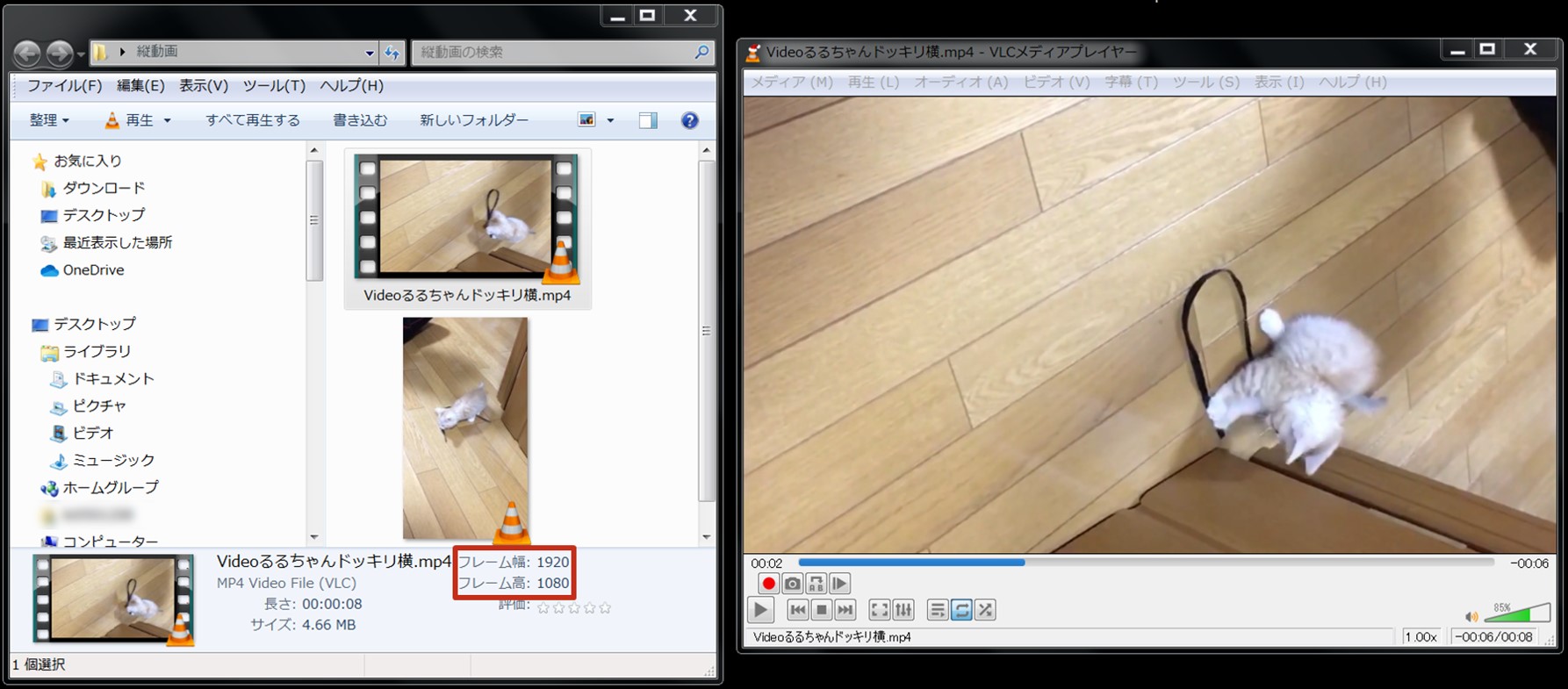Select ライブラリ in navigation pane

pyautogui.click(x=86, y=352)
